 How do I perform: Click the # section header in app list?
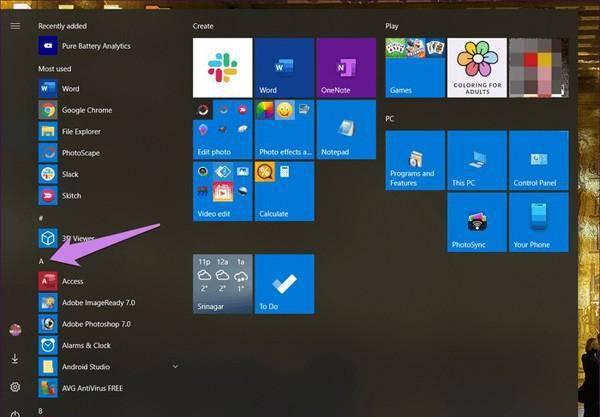[41, 218]
